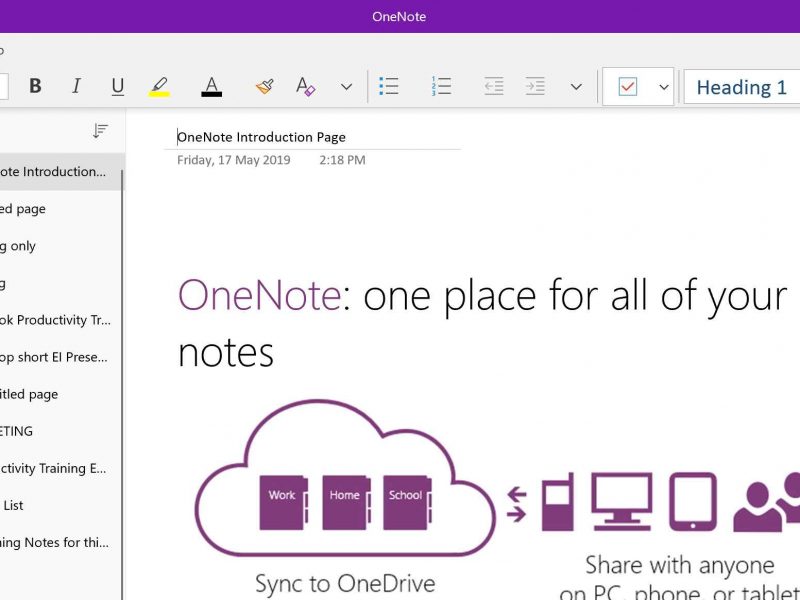
Task: Open the page ending in 'ctivity Training E...'
Action: 61,468
